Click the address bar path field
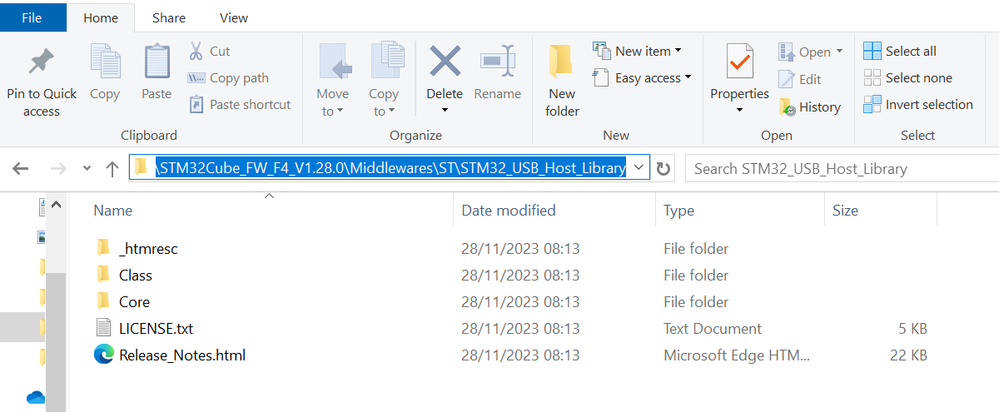Screen dimensions: 999x412 389,168
